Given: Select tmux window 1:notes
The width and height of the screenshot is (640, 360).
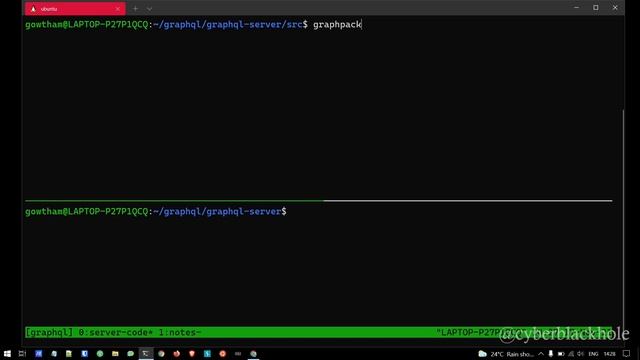Looking at the screenshot, I should [x=180, y=333].
